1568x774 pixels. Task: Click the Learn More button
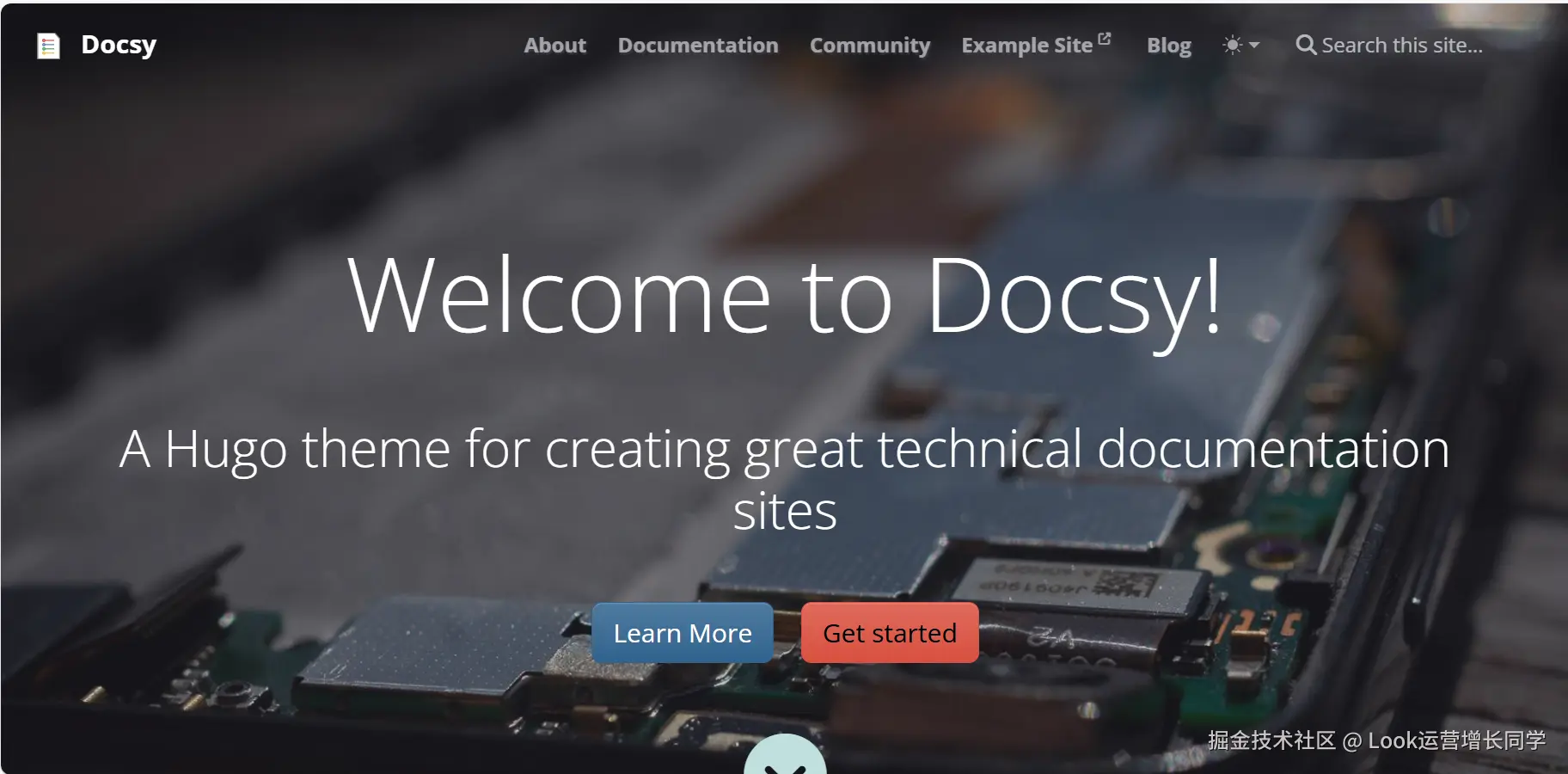click(x=683, y=633)
